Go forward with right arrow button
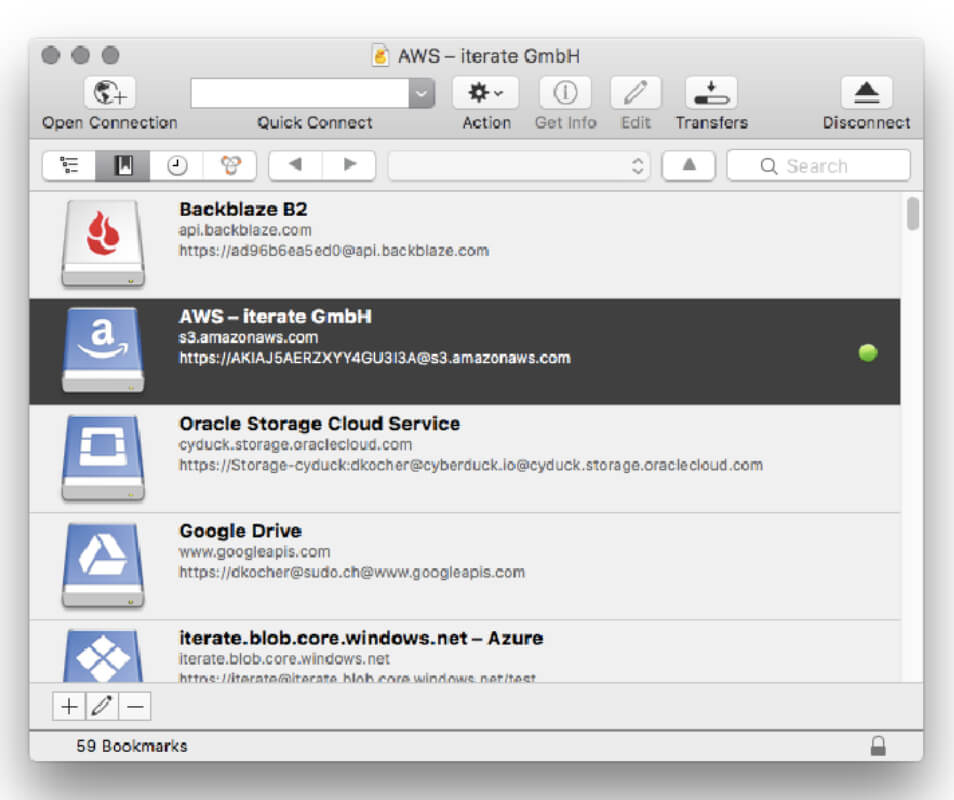The image size is (954, 800). pos(349,165)
